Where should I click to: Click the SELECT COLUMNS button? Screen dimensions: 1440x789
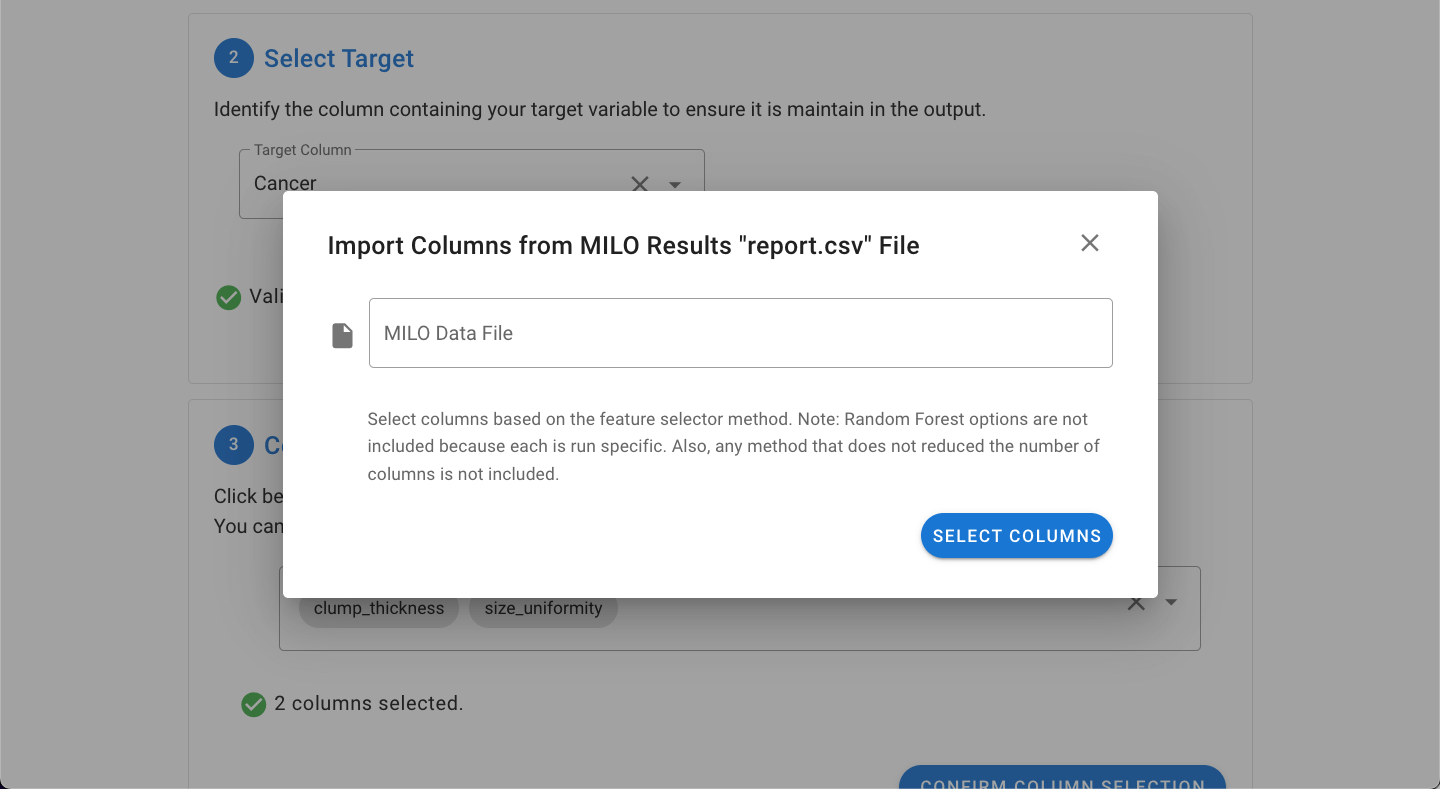coord(1016,536)
